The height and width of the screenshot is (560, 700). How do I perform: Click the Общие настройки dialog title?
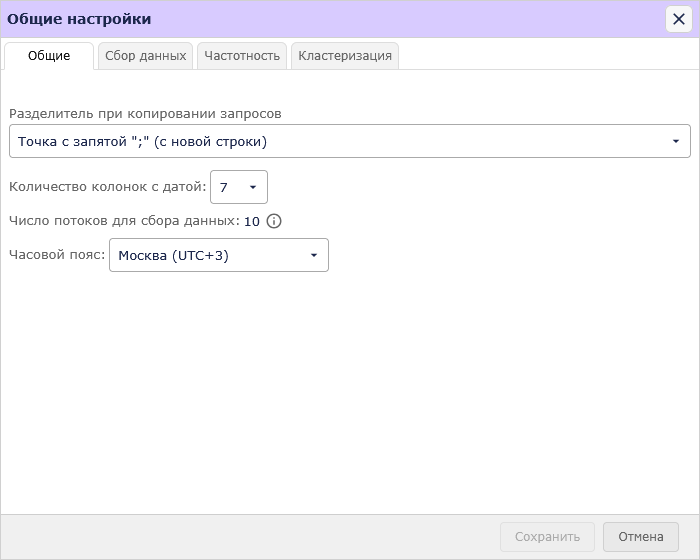79,19
